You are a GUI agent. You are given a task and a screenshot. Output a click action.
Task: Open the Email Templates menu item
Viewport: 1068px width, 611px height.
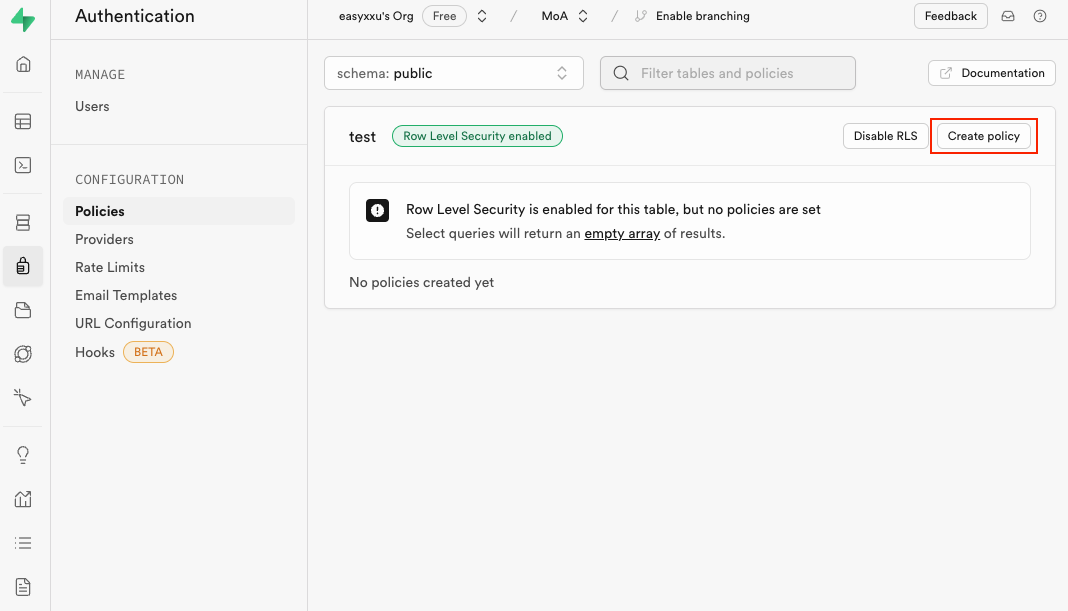[x=126, y=295]
